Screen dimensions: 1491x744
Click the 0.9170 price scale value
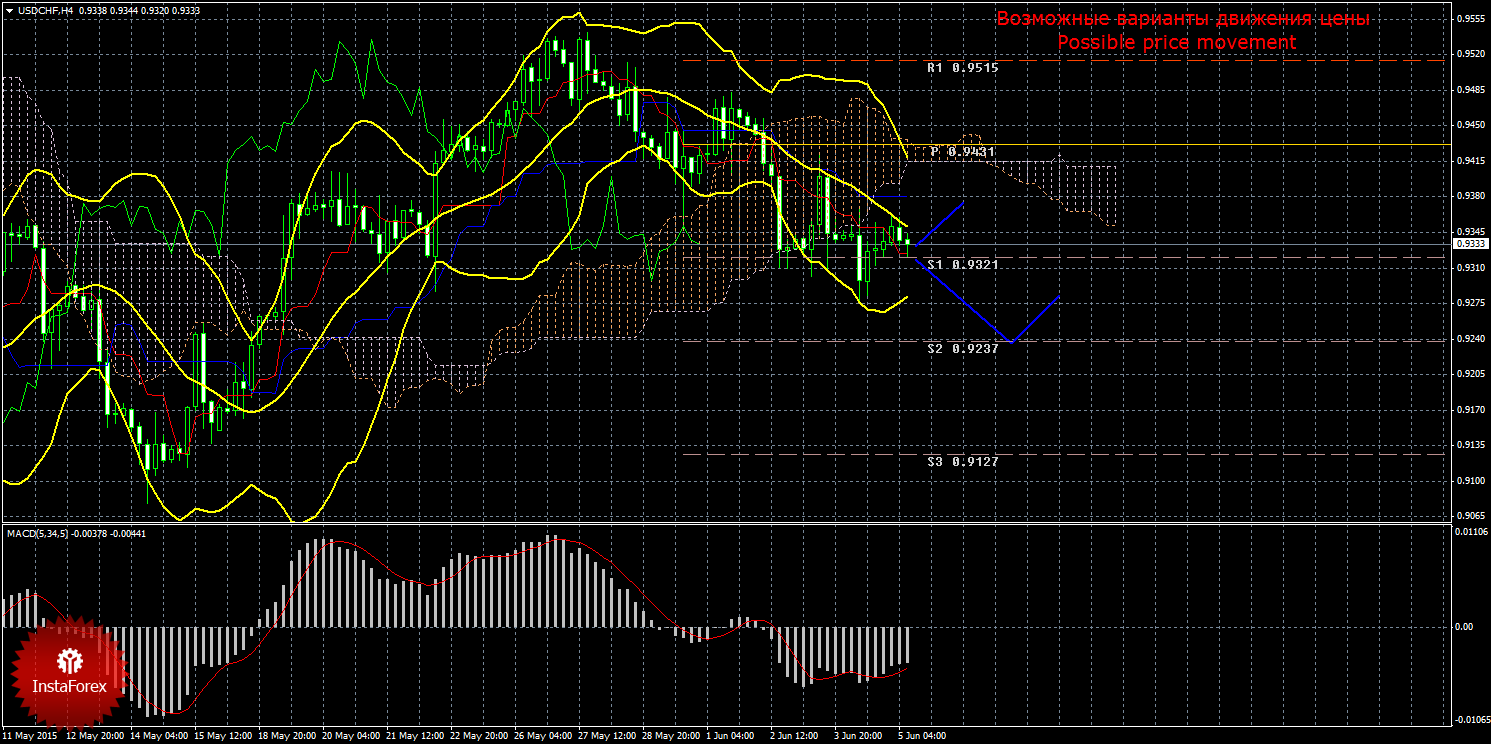[x=1469, y=409]
